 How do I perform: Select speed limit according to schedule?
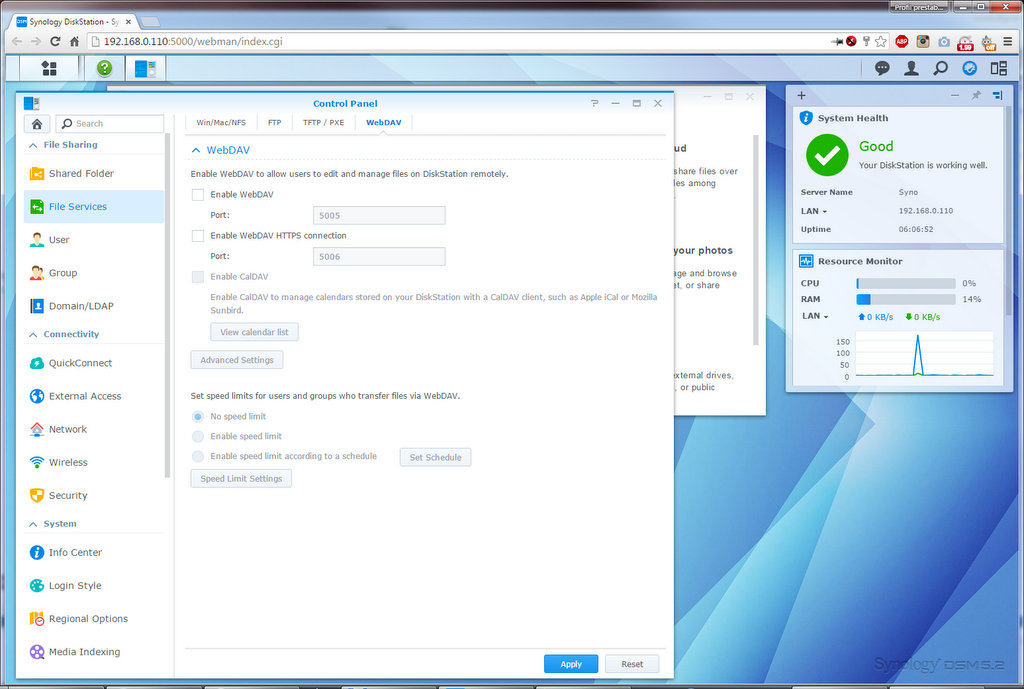pos(198,457)
